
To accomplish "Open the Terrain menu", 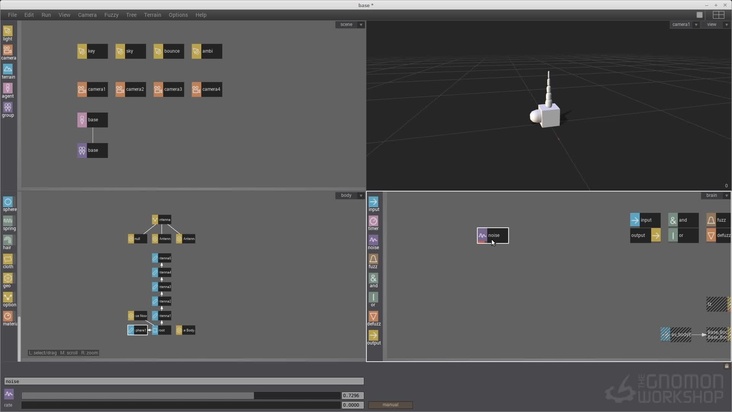I will [152, 15].
